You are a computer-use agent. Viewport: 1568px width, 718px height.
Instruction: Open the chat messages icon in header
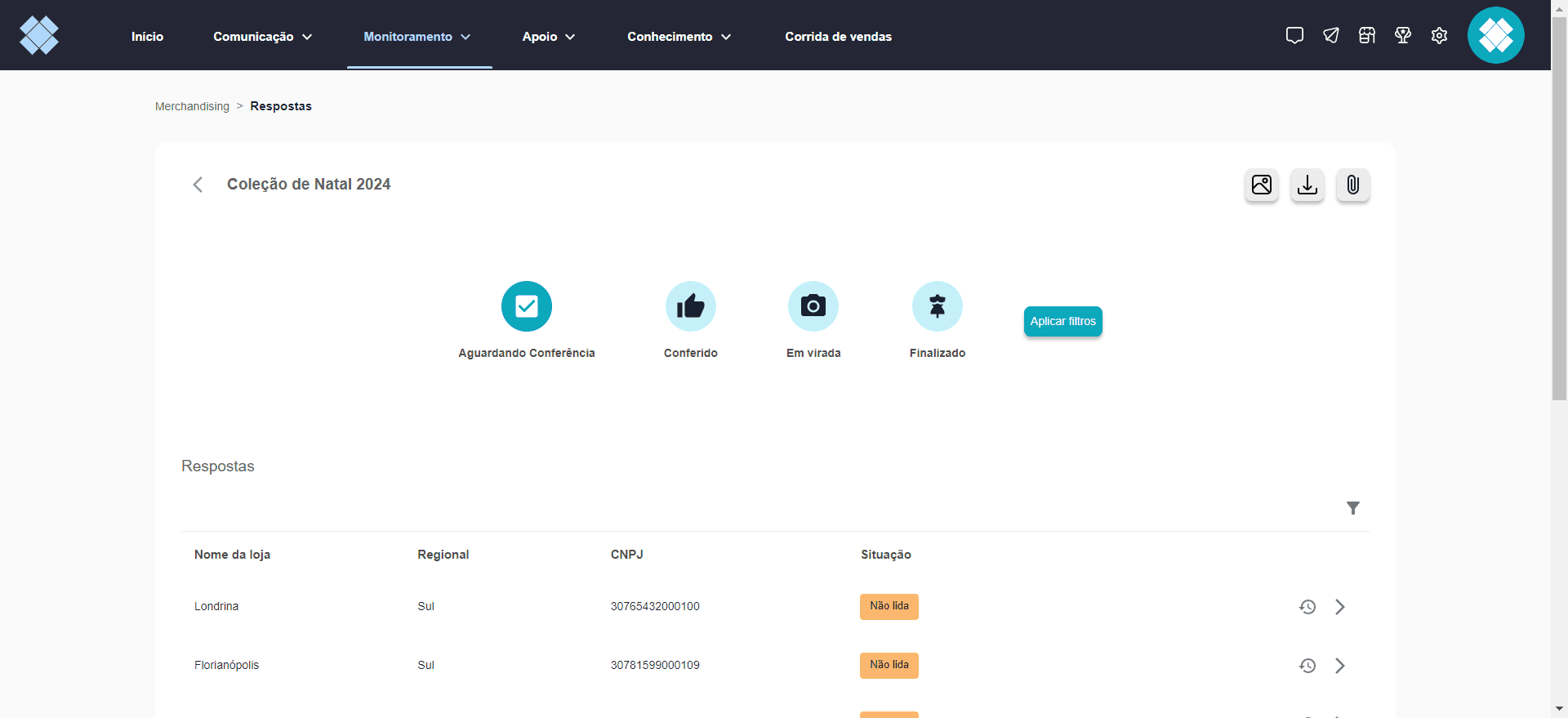click(x=1294, y=35)
